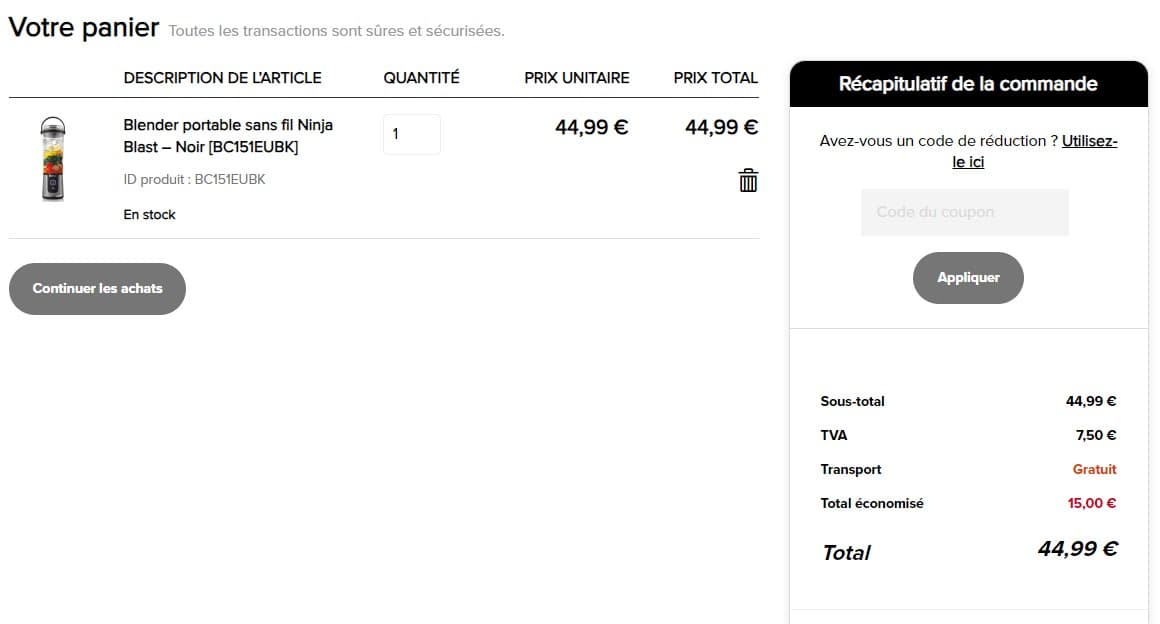Click the PRIX UNITAIRE column header
The image size is (1160, 624).
point(576,78)
